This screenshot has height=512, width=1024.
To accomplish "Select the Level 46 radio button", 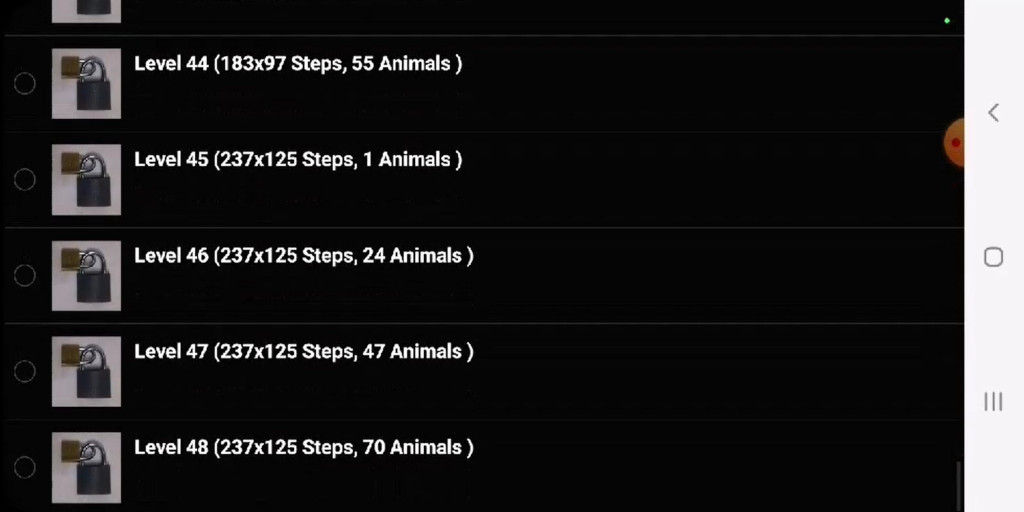I will tap(25, 276).
